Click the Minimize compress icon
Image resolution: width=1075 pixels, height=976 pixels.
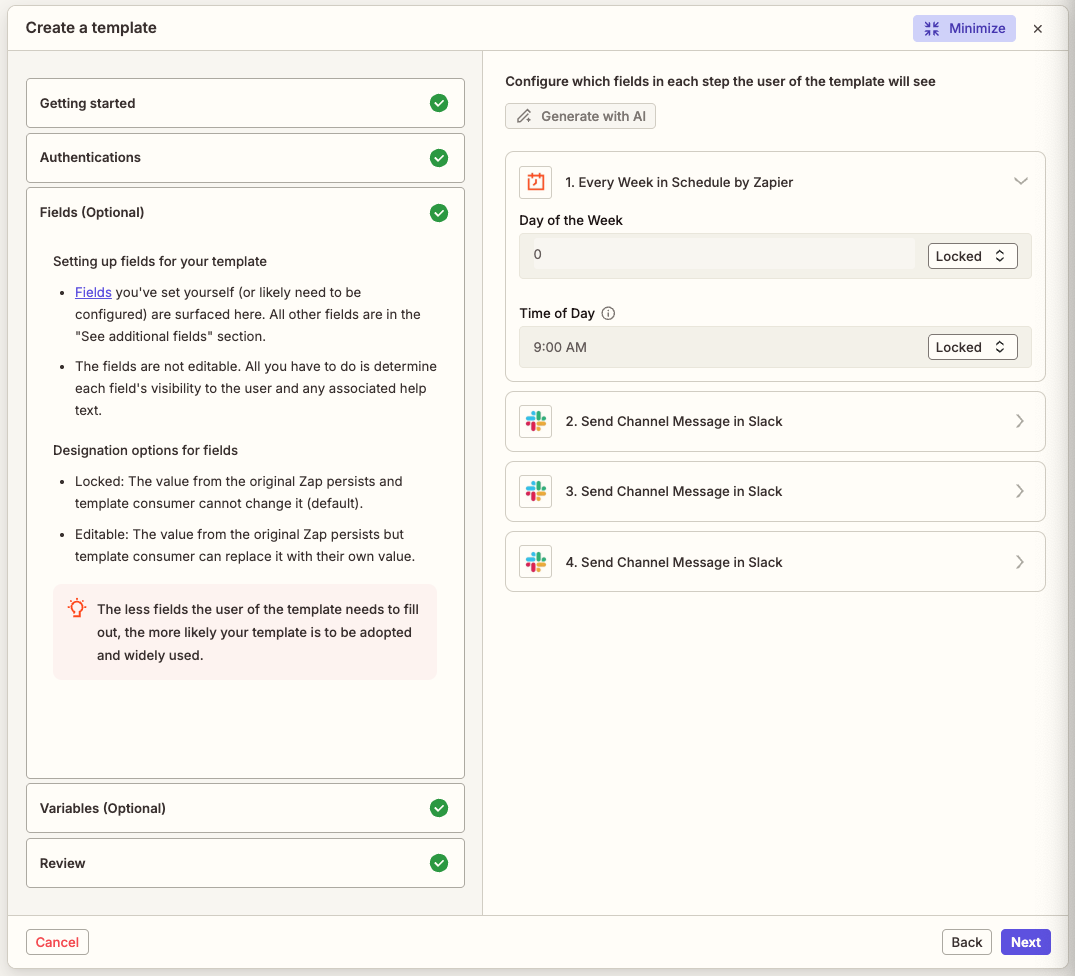931,28
